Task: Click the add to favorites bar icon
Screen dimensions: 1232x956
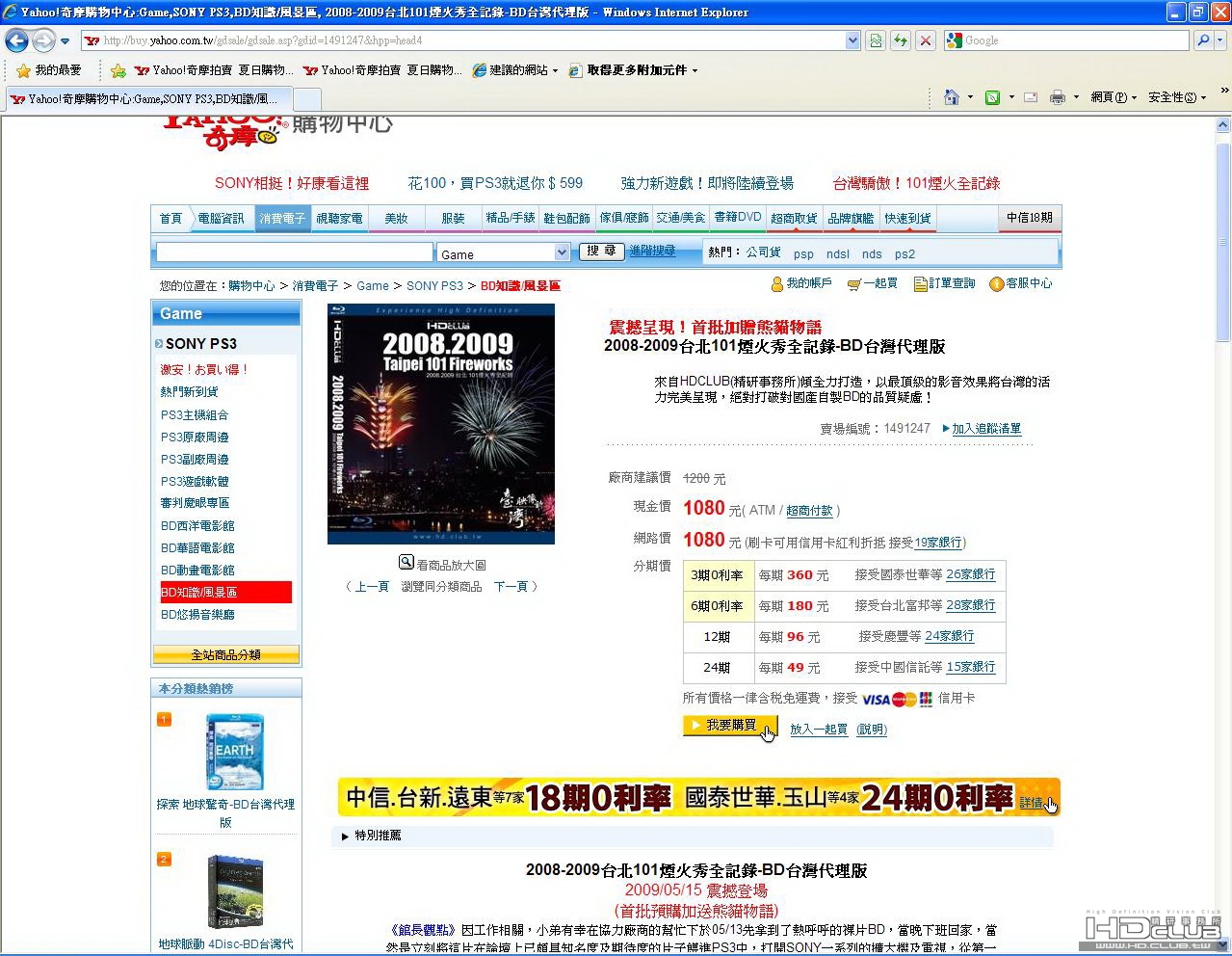Action: [118, 70]
